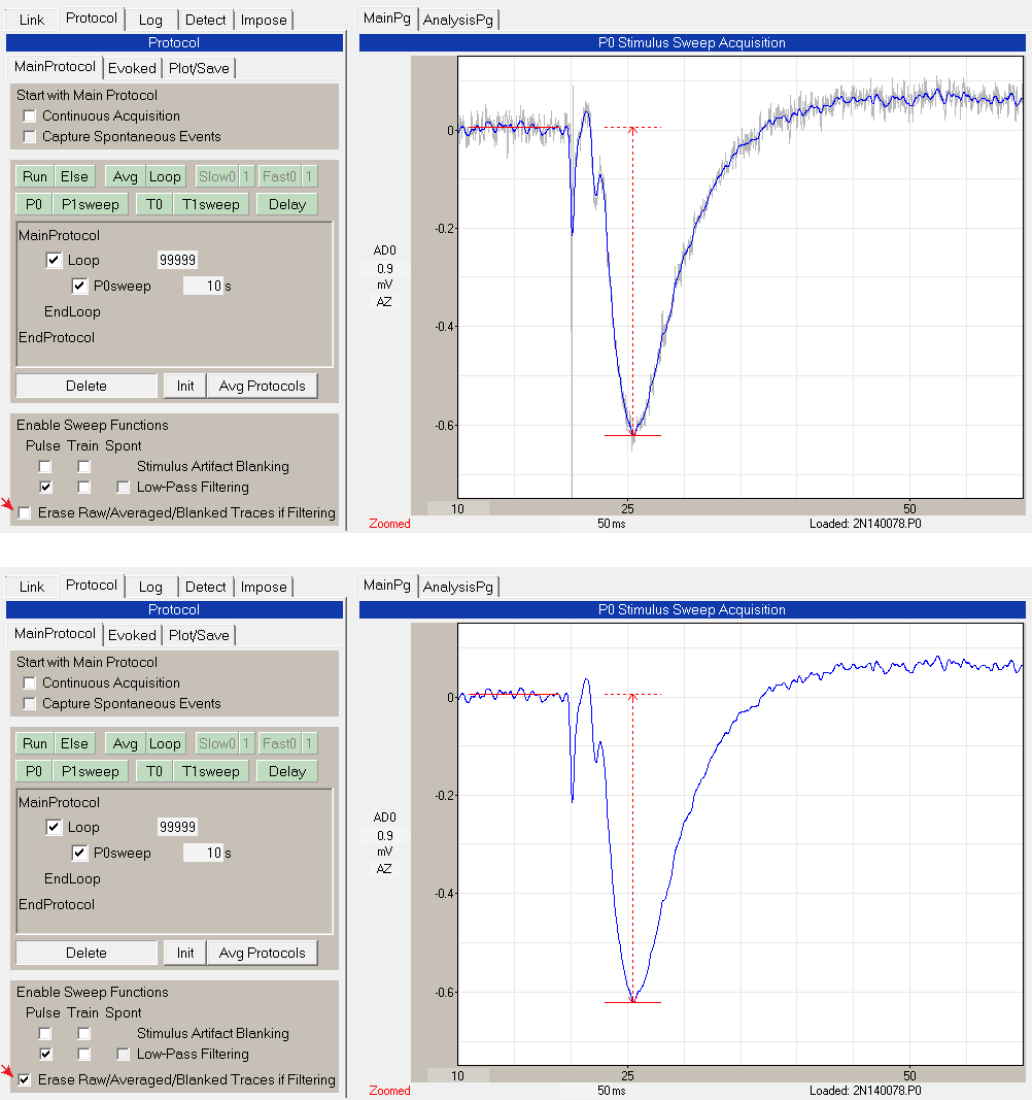Screen dimensions: 1032x1100
Task: Switch to AnalysisPg tab in the upper graph
Action: tap(459, 19)
